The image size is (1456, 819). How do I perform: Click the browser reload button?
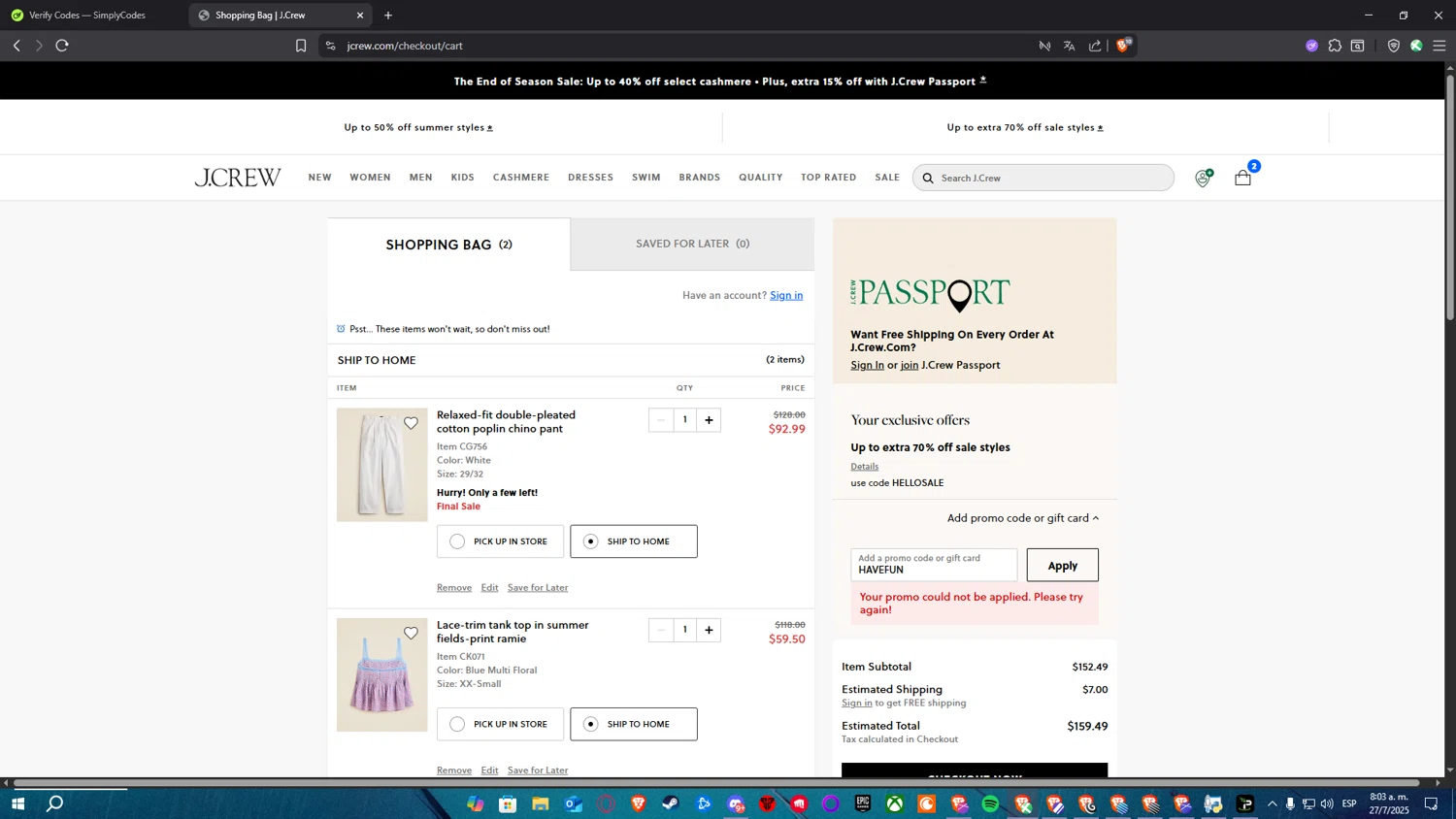62,46
